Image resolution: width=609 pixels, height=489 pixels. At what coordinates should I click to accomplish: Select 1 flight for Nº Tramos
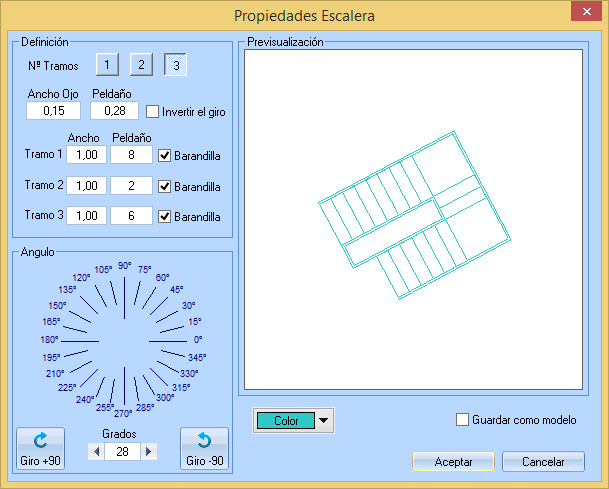[108, 66]
